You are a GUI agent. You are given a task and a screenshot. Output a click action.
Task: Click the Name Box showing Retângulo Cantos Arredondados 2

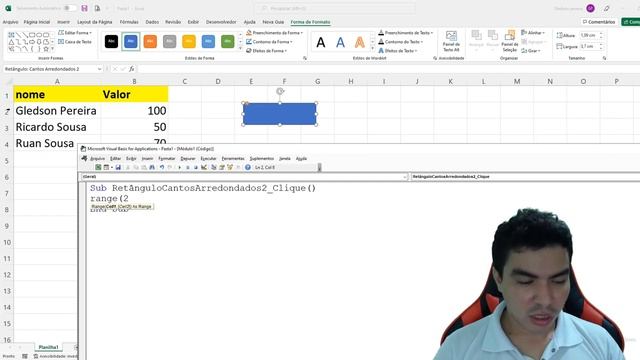pos(52,69)
